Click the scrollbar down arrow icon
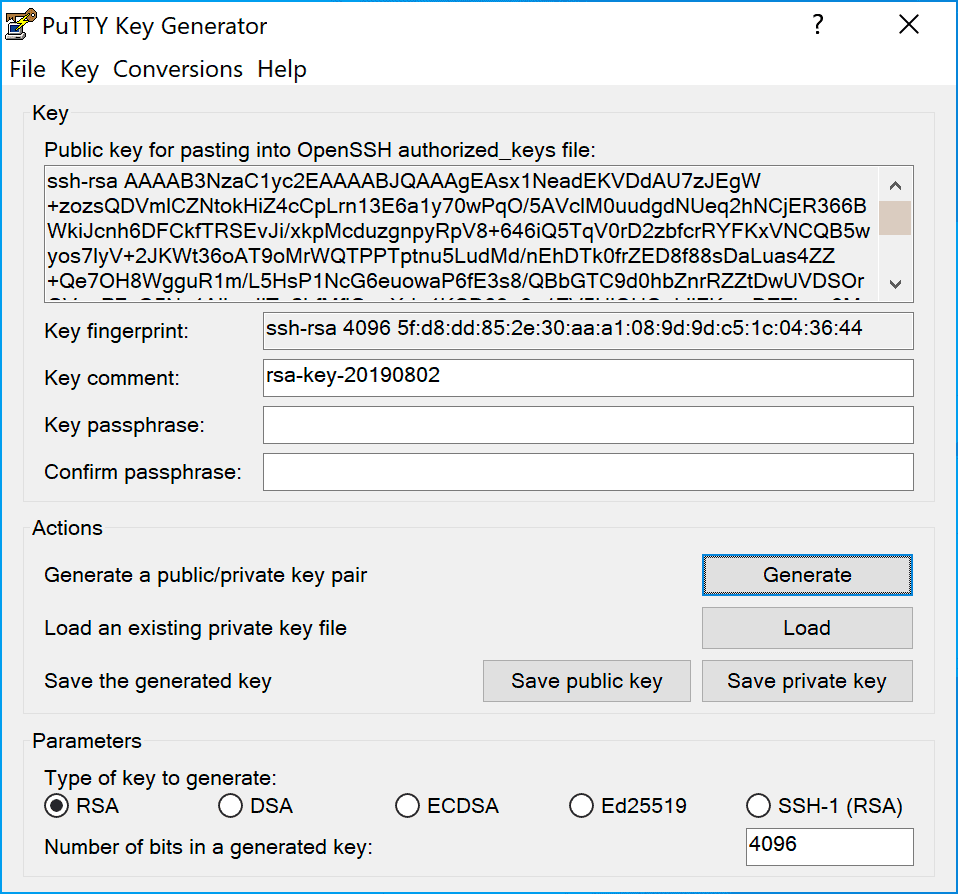 [895, 283]
